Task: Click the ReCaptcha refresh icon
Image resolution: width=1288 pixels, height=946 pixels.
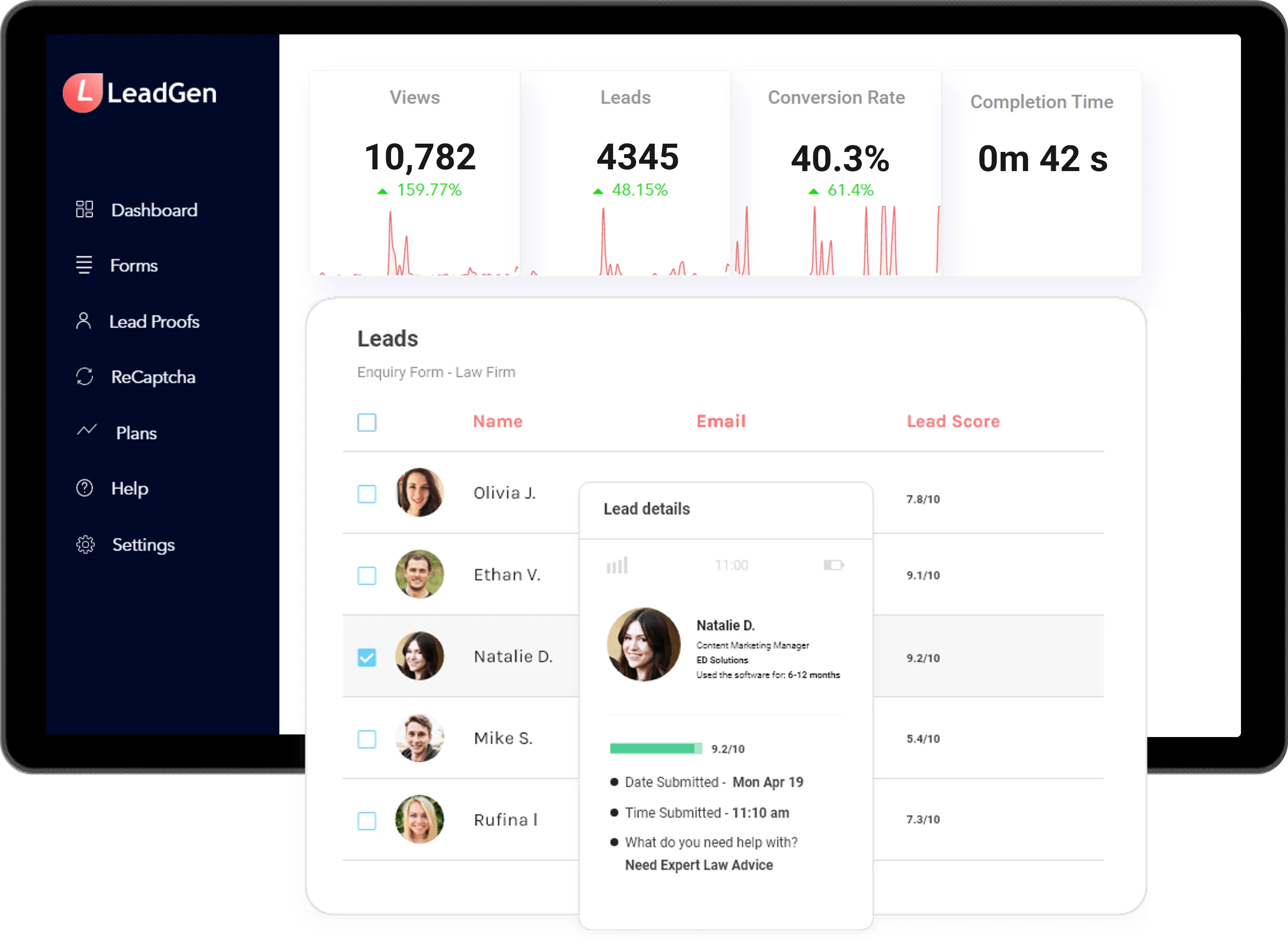Action: tap(85, 376)
